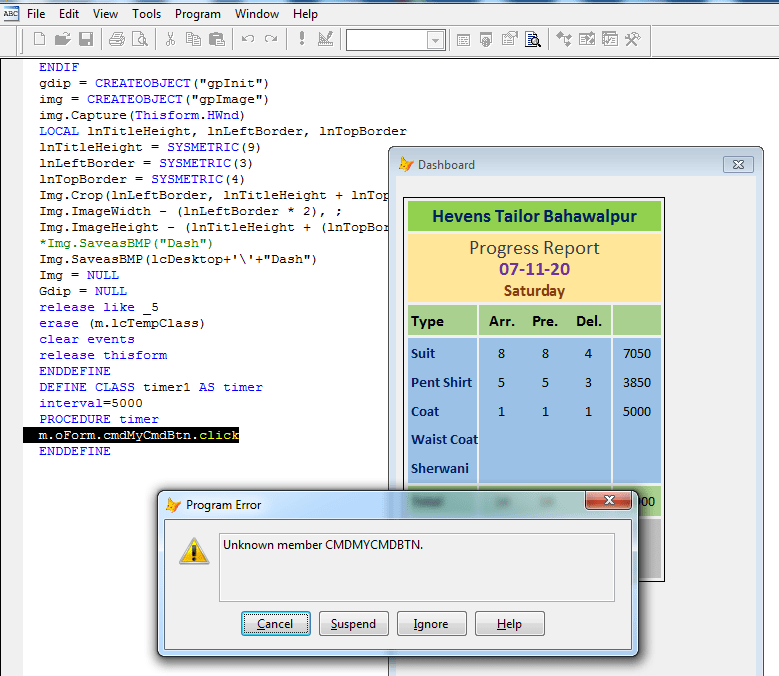
Task: Click the Undo arrow icon
Action: (x=247, y=39)
